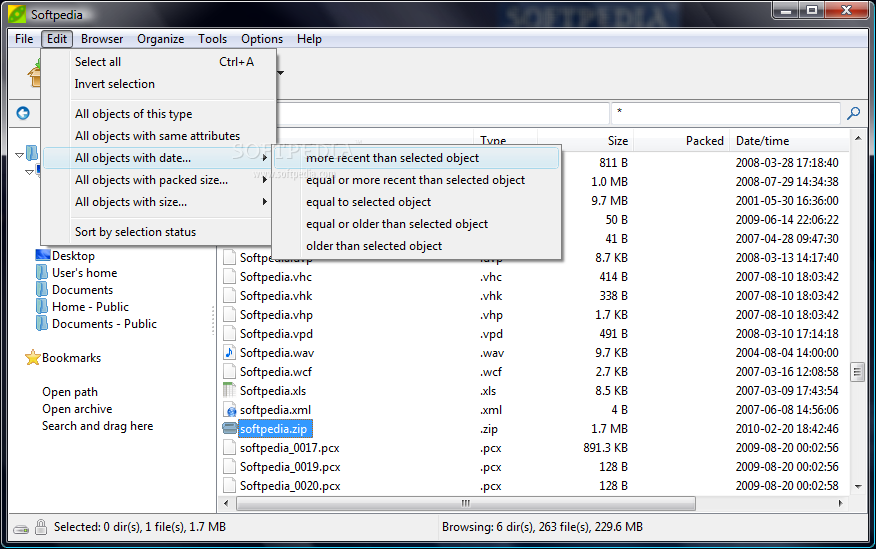Sort by the Packed column header
876x549 pixels.
pyautogui.click(x=682, y=141)
